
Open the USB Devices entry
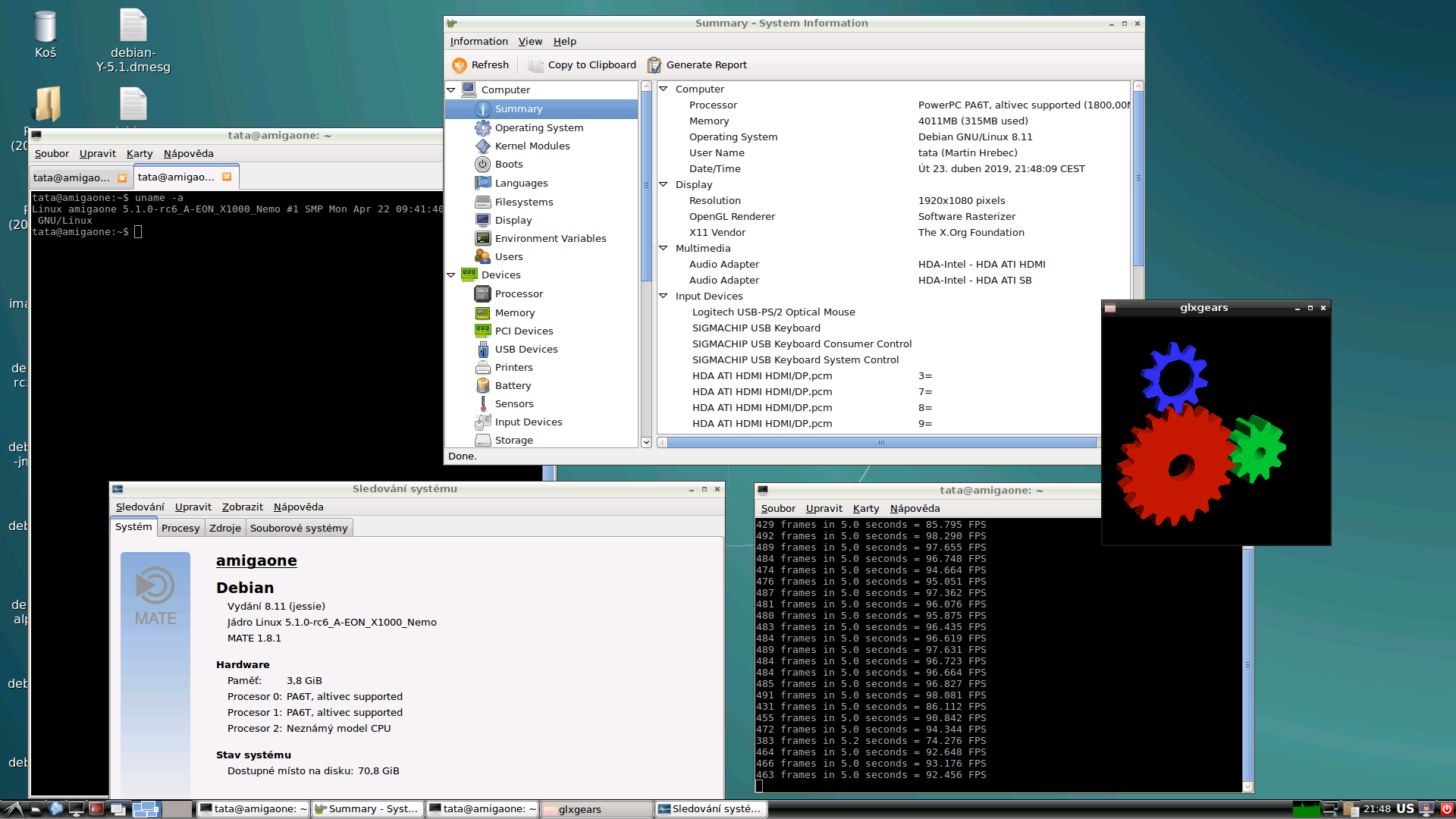click(526, 350)
